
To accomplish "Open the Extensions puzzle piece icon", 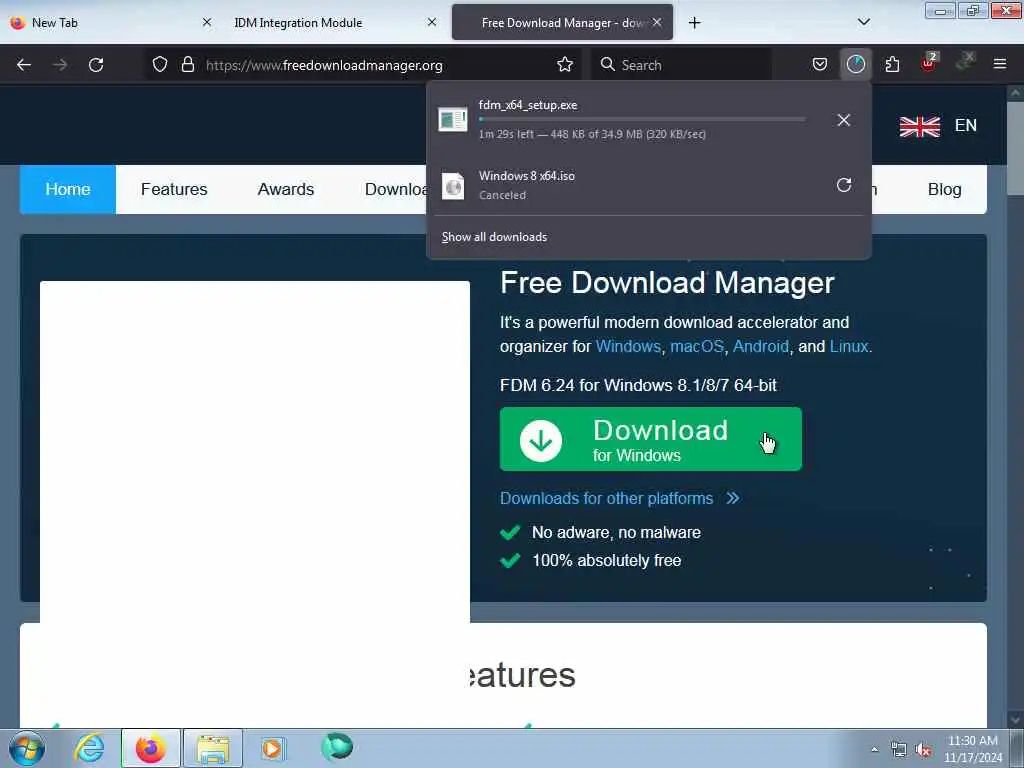I will coord(892,65).
